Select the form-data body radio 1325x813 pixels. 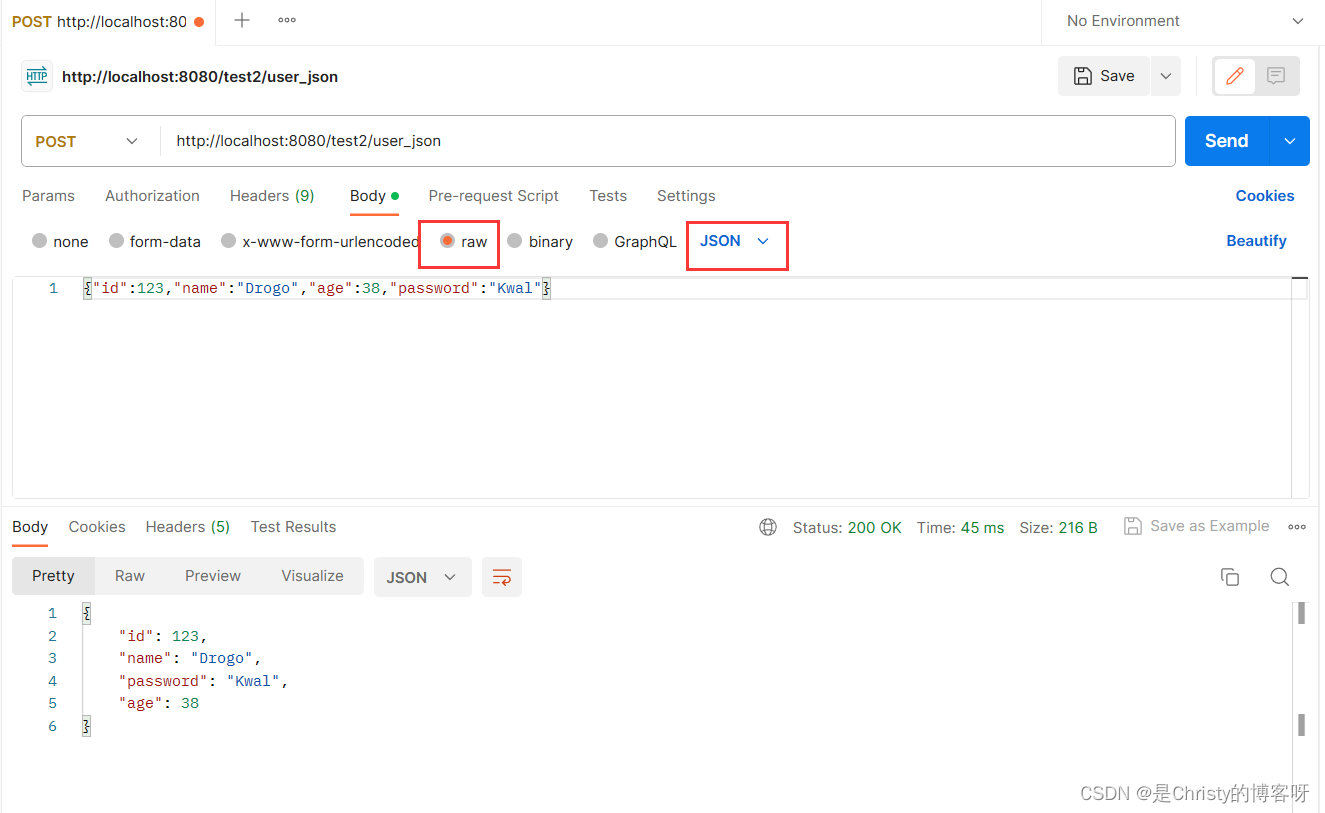click(x=116, y=240)
